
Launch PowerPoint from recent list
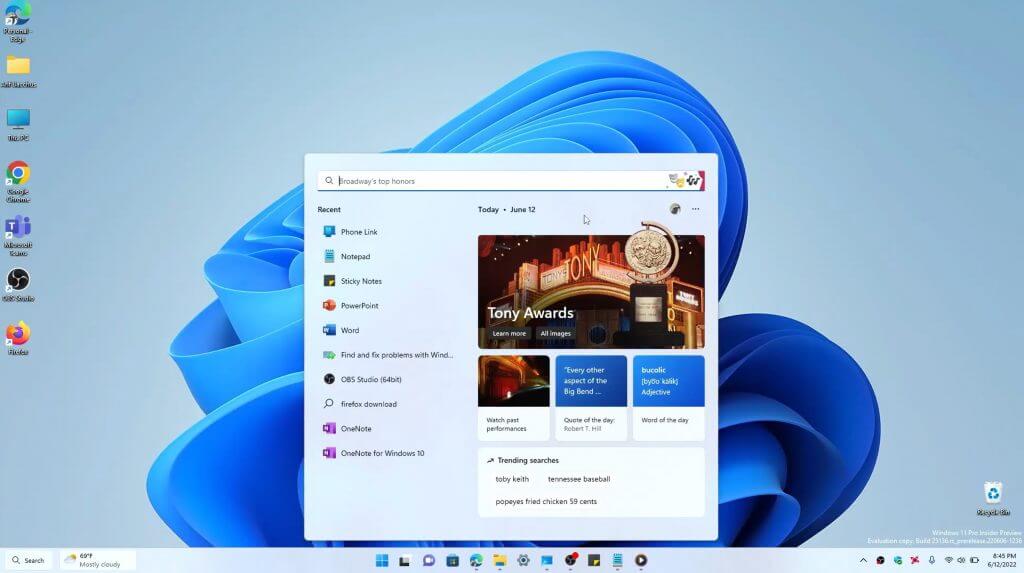pos(387,306)
